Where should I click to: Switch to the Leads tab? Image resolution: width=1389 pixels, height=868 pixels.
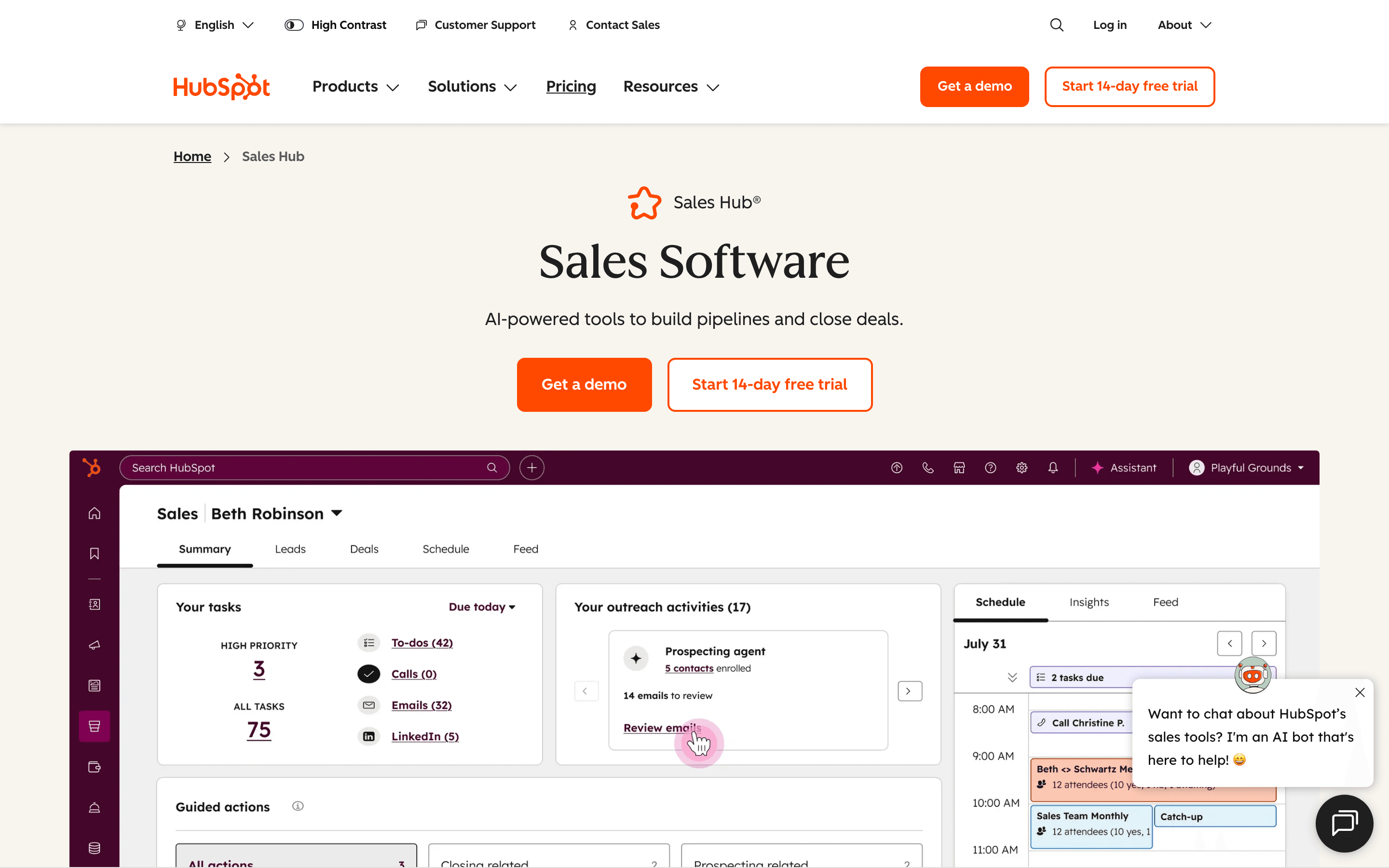[290, 549]
